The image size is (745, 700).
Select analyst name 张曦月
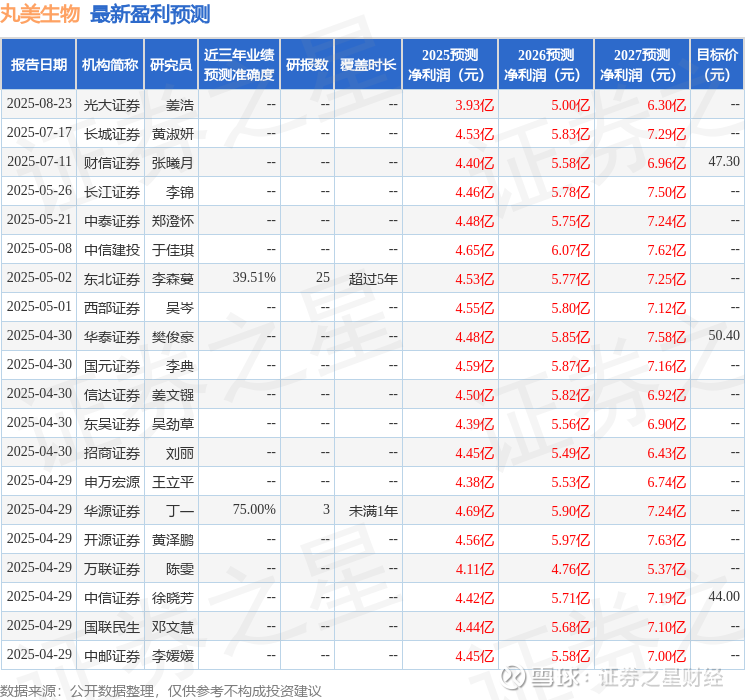[172, 163]
